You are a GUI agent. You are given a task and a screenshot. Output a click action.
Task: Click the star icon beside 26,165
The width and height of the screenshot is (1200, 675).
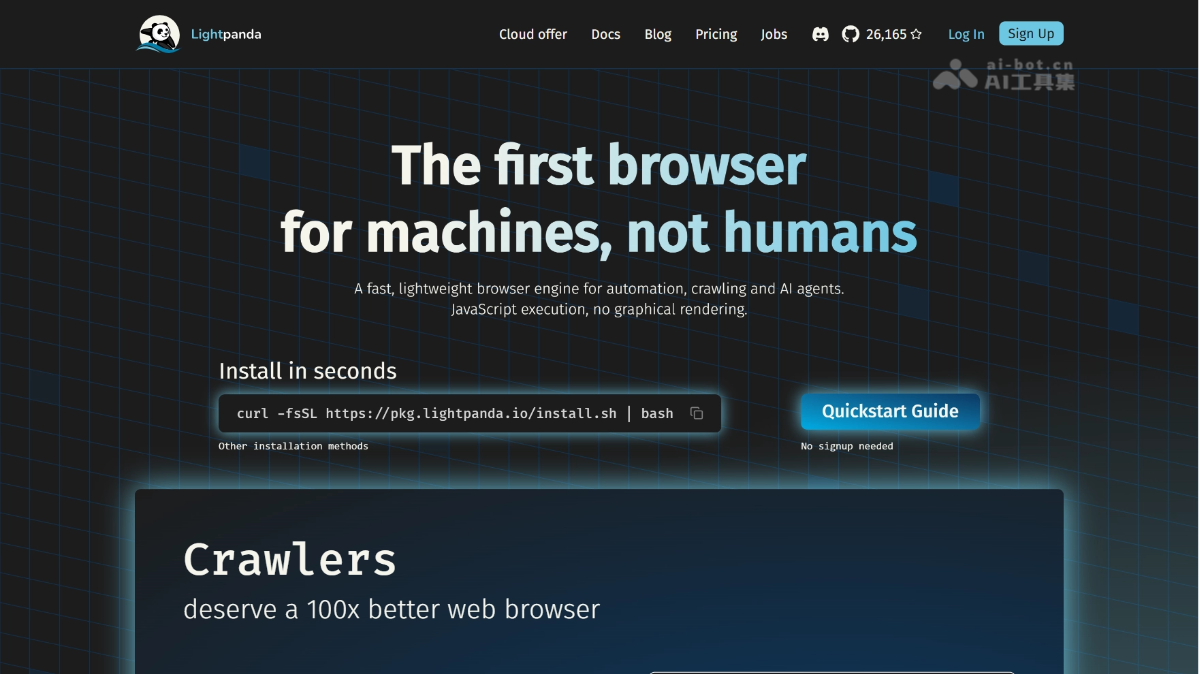pyautogui.click(x=916, y=34)
